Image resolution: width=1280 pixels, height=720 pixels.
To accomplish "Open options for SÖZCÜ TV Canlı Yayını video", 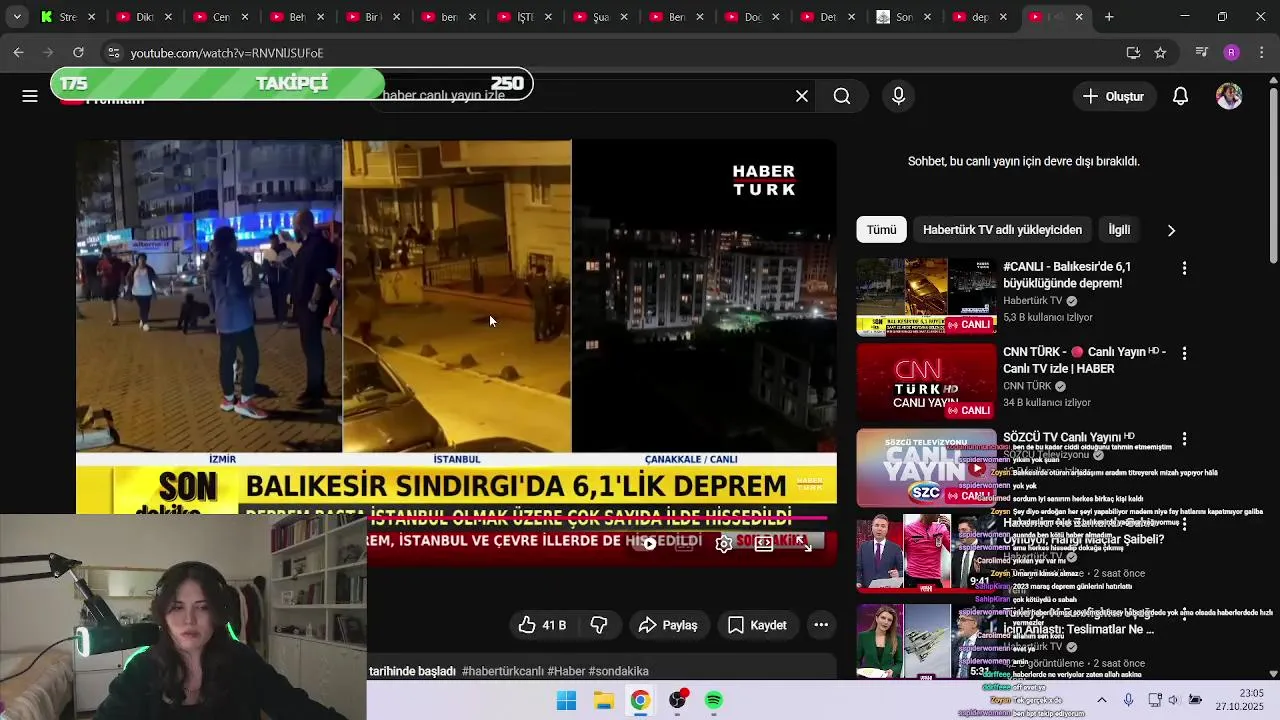I will tap(1184, 439).
